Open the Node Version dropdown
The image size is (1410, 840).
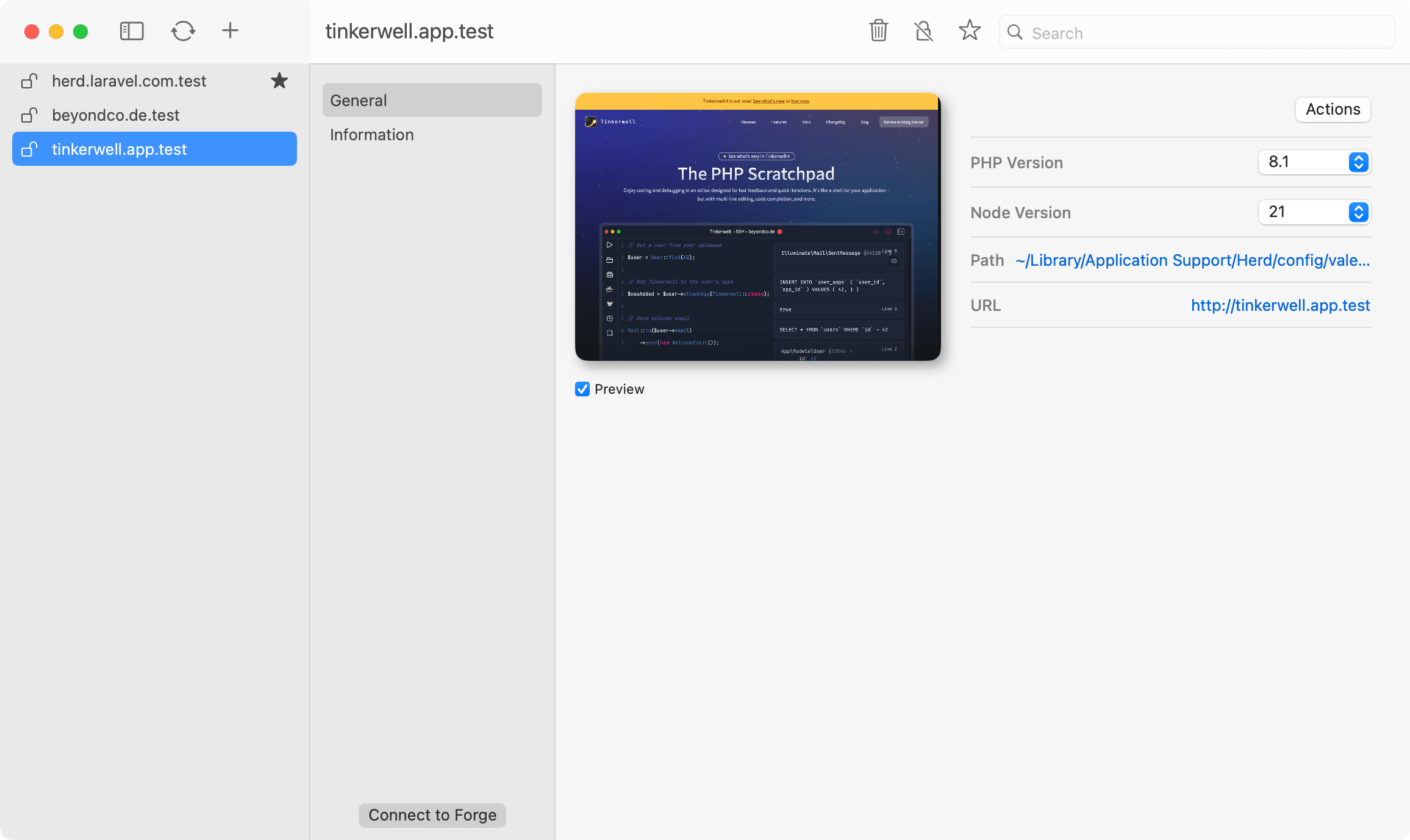click(x=1314, y=212)
